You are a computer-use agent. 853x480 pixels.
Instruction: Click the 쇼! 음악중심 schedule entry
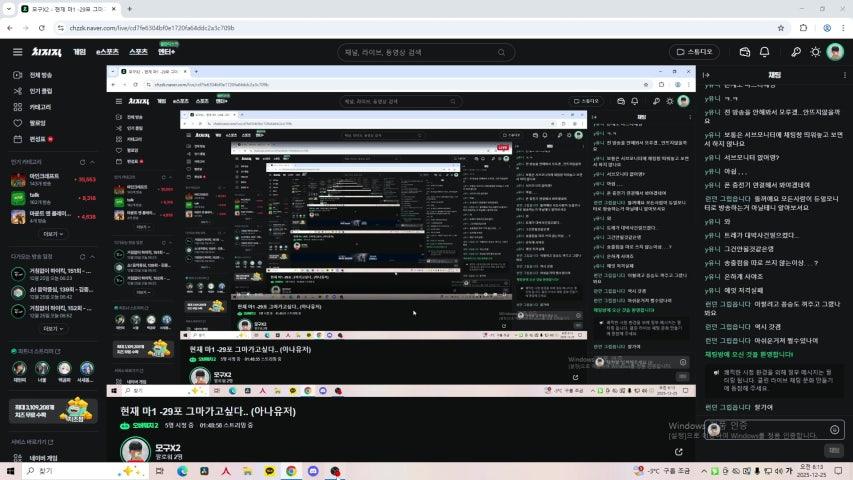(x=53, y=292)
